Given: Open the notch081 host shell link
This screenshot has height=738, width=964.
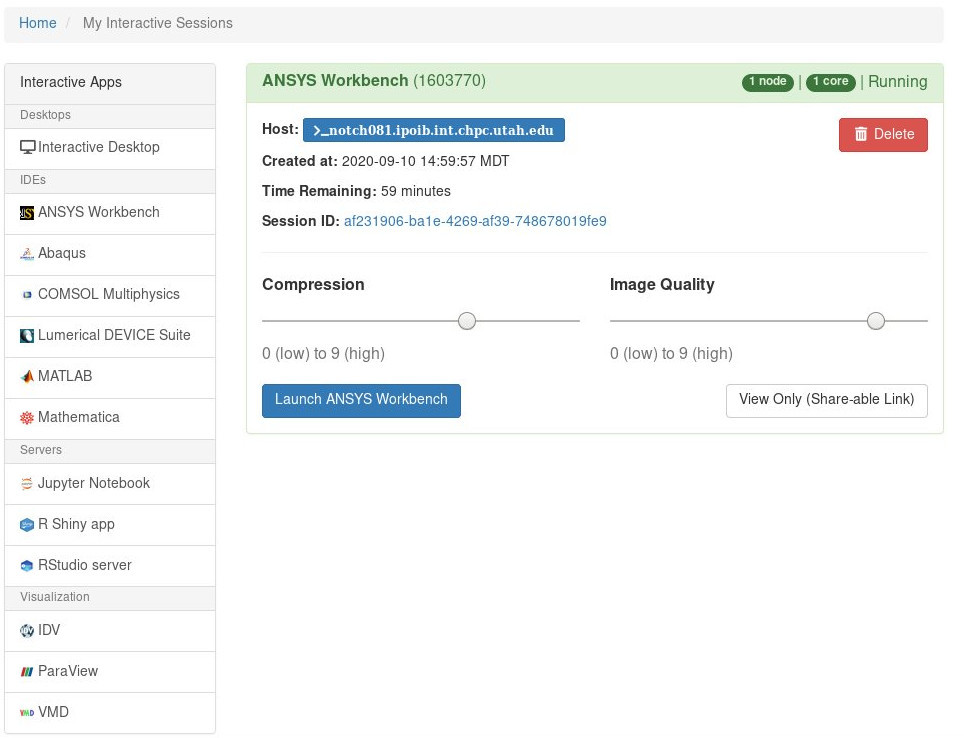Looking at the screenshot, I should click(x=433, y=130).
